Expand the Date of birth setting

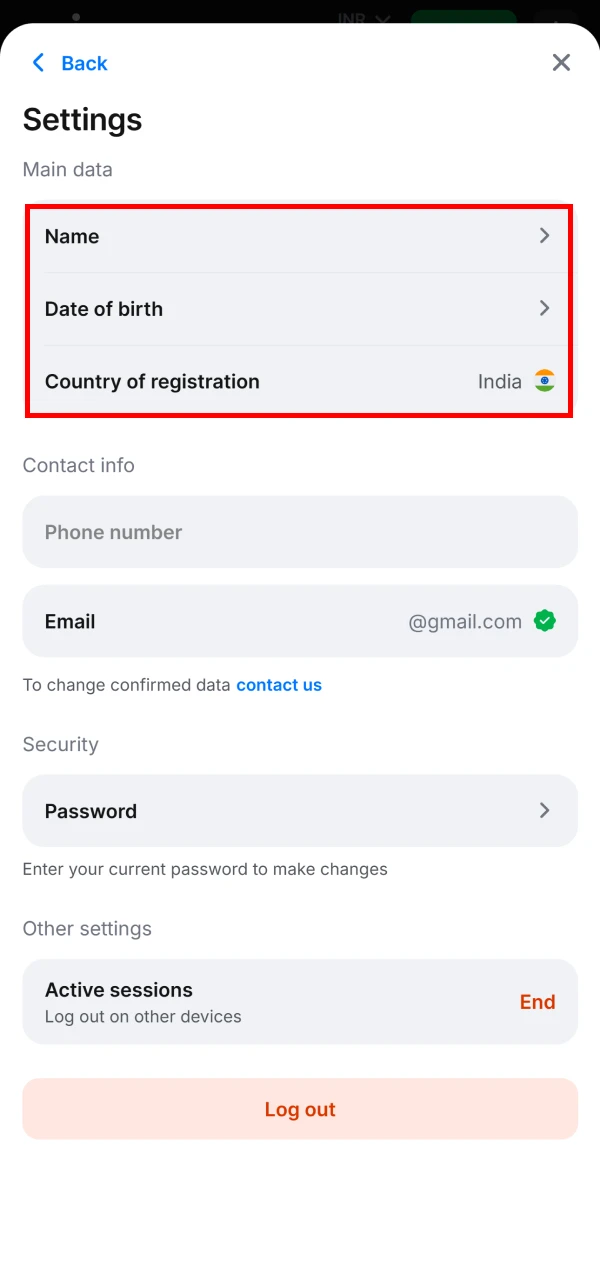coord(300,309)
